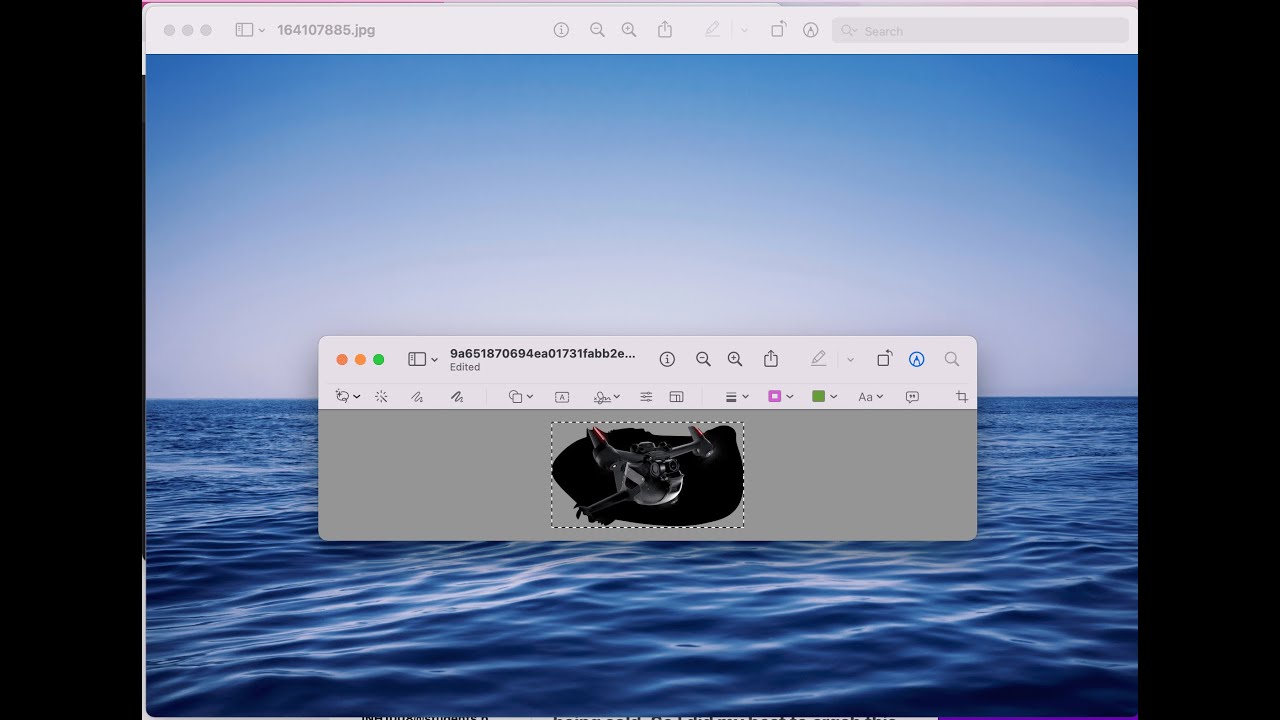The width and height of the screenshot is (1280, 720).
Task: Open the Shapes menu
Action: tap(520, 397)
